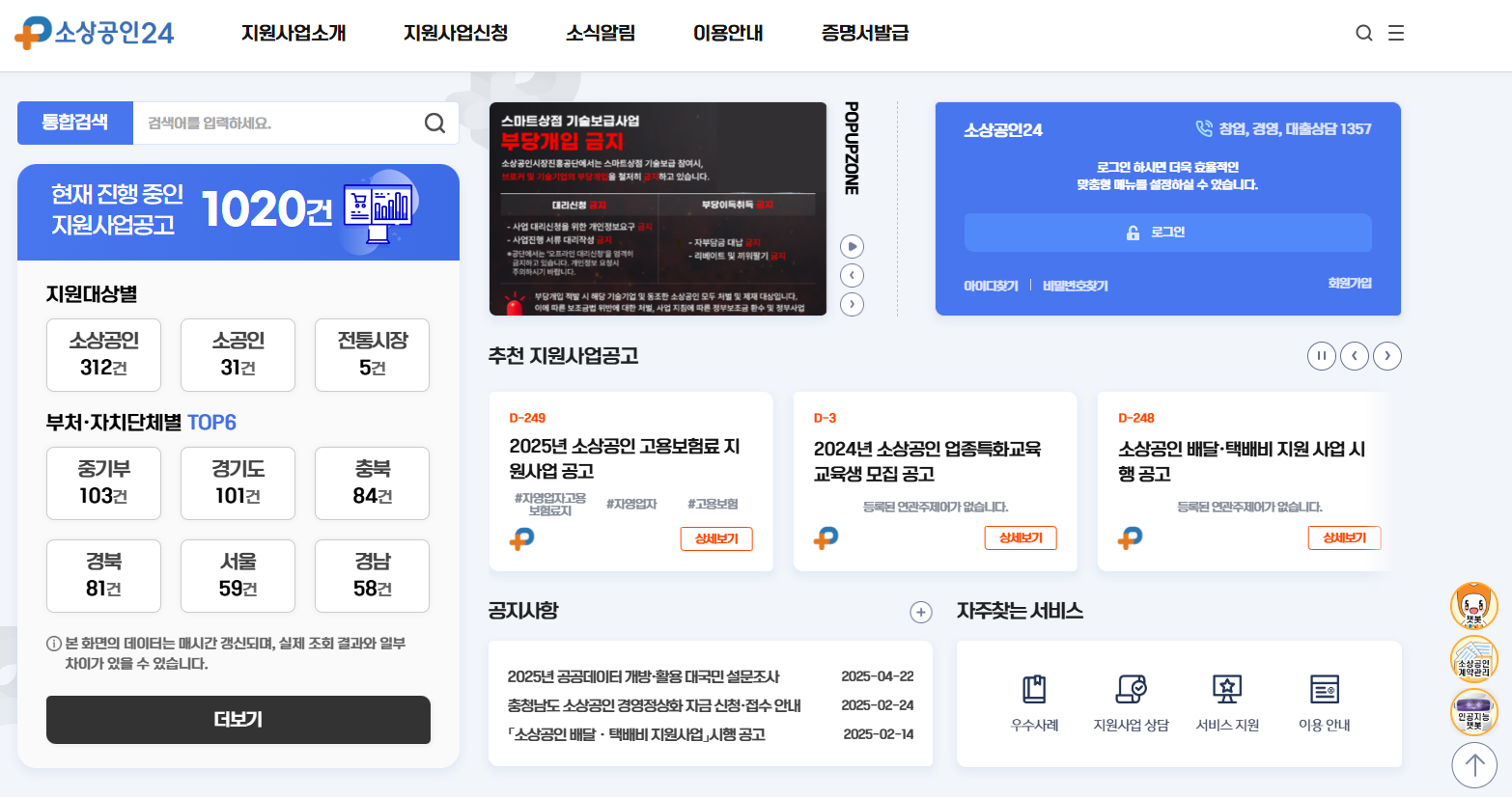Open the 지원사업신청 menu

[x=456, y=33]
